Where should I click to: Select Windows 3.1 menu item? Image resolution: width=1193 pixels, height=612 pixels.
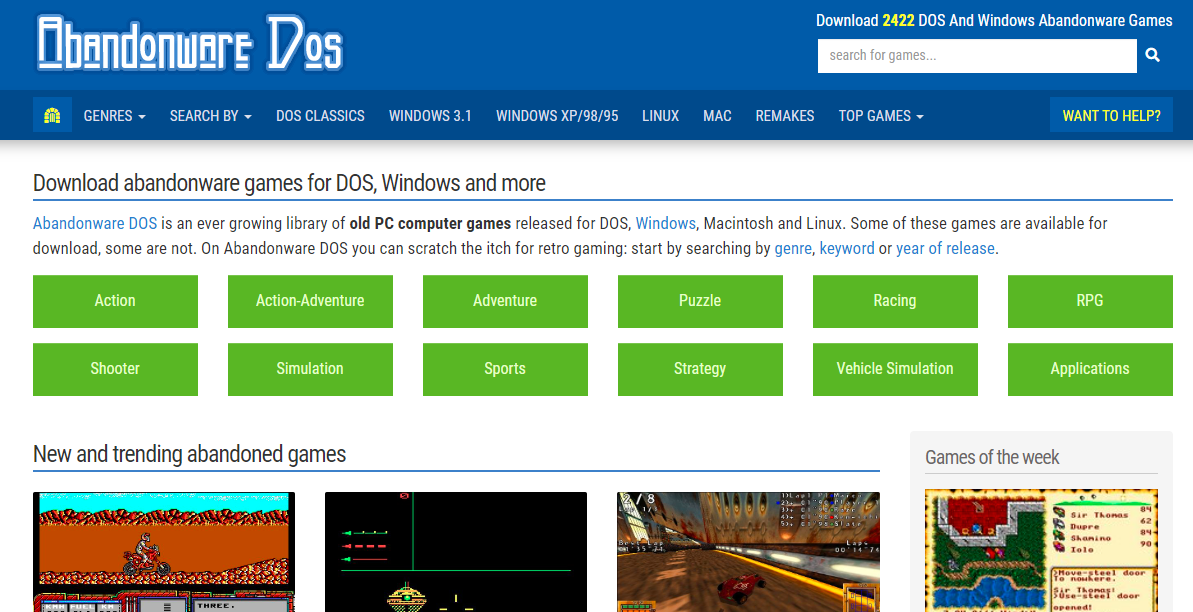click(x=430, y=116)
